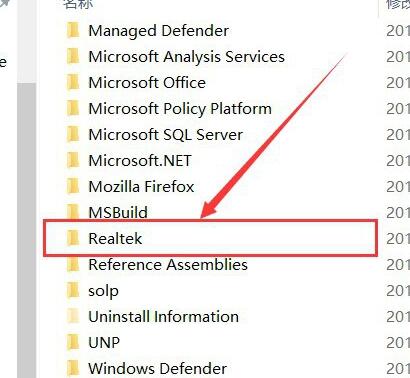Image resolution: width=410 pixels, height=378 pixels.
Task: Click the Realtek folder name
Action: click(115, 238)
